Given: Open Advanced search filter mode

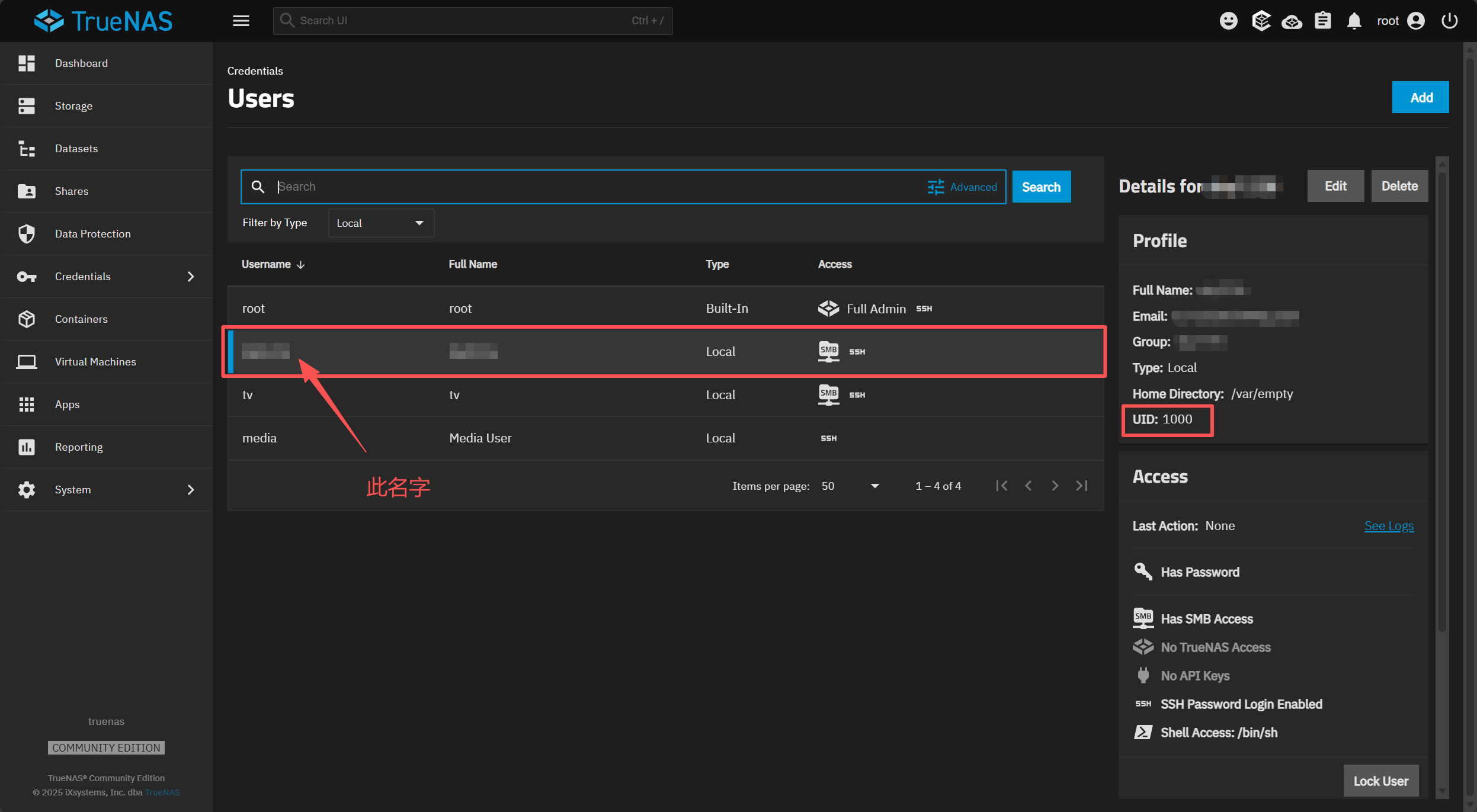Looking at the screenshot, I should tap(962, 187).
